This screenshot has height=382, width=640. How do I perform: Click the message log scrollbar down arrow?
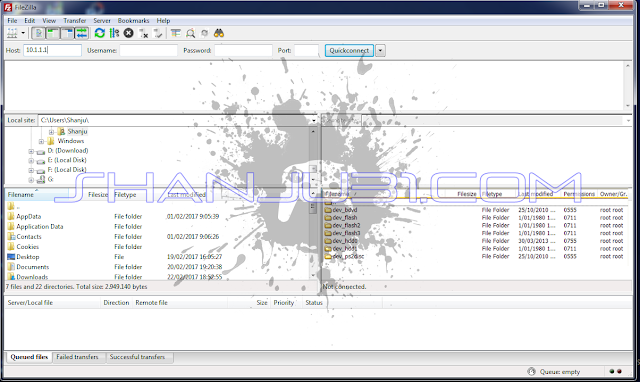coord(628,106)
